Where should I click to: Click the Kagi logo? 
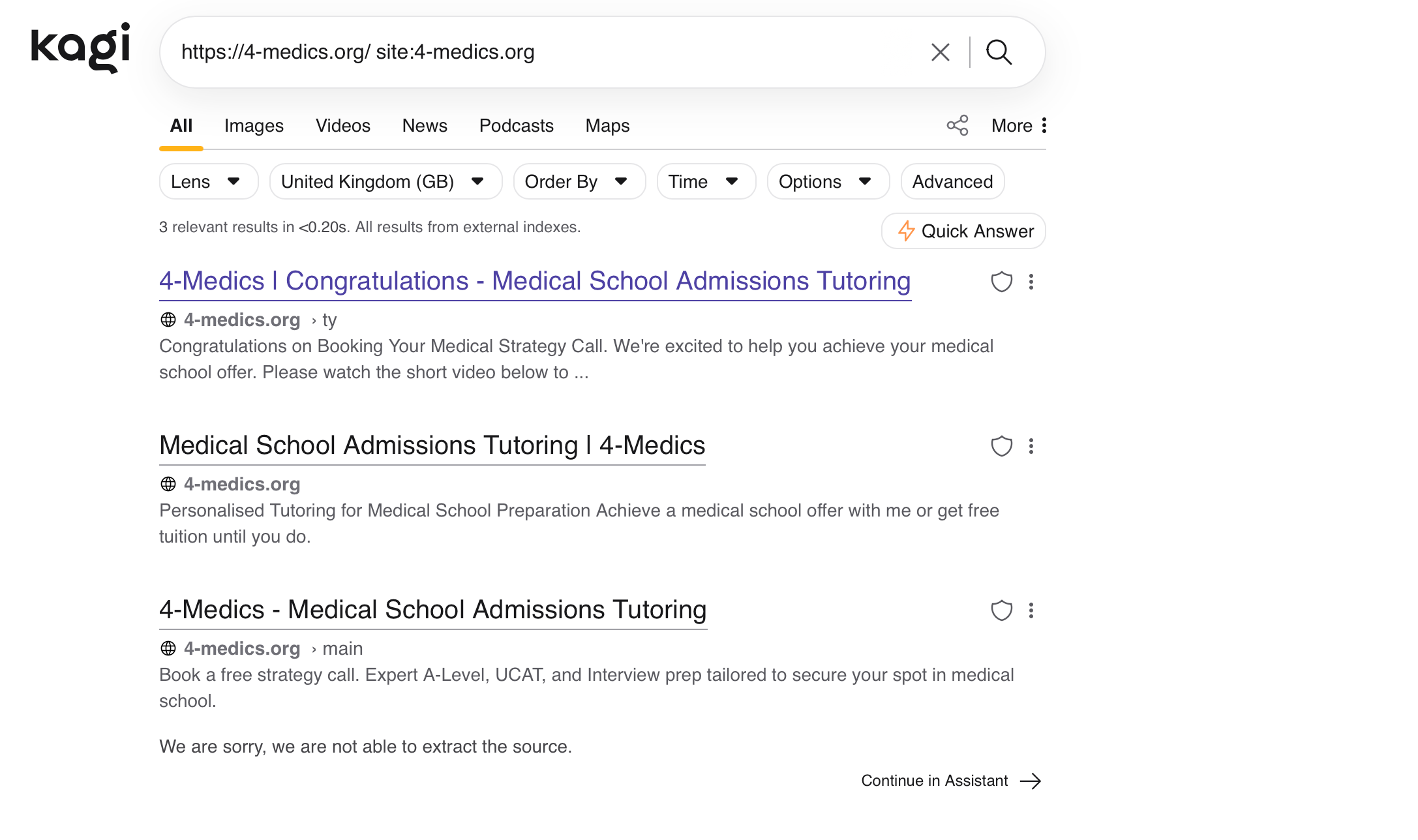click(80, 48)
